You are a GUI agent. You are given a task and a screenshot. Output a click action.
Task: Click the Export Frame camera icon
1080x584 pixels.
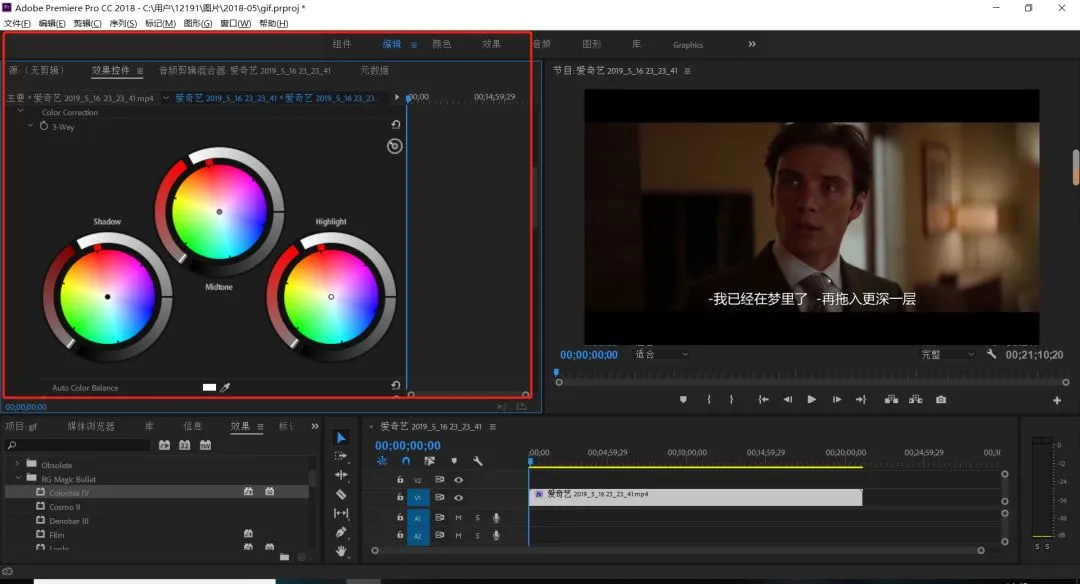coord(941,400)
